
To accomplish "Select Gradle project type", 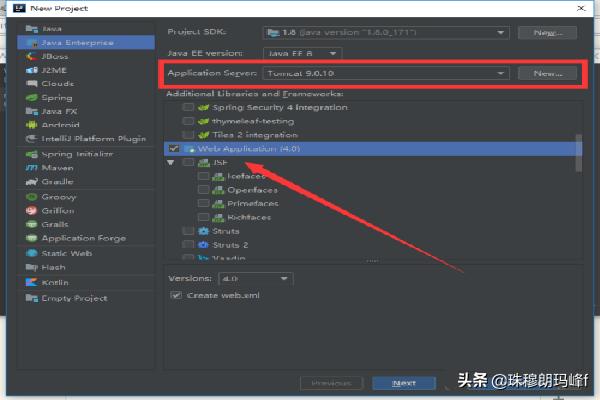I will [86, 181].
